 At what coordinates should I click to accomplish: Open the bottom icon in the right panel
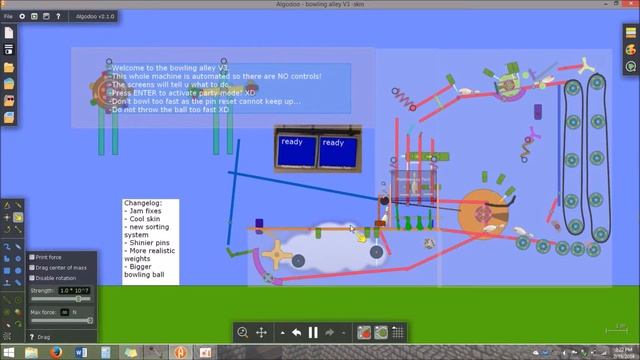pos(631,67)
